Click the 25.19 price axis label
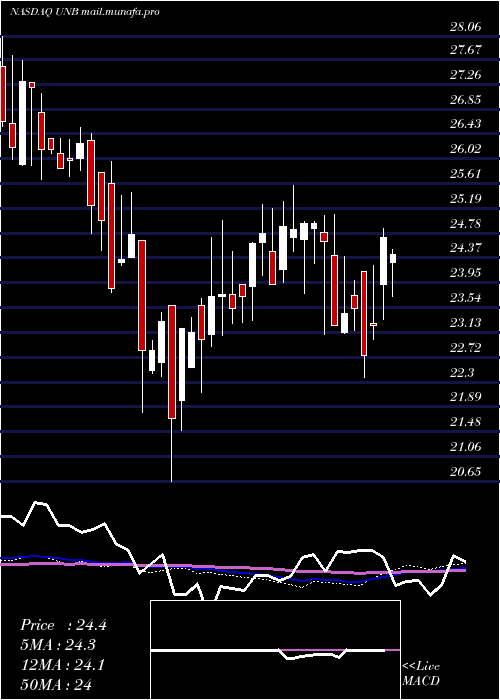 point(466,198)
